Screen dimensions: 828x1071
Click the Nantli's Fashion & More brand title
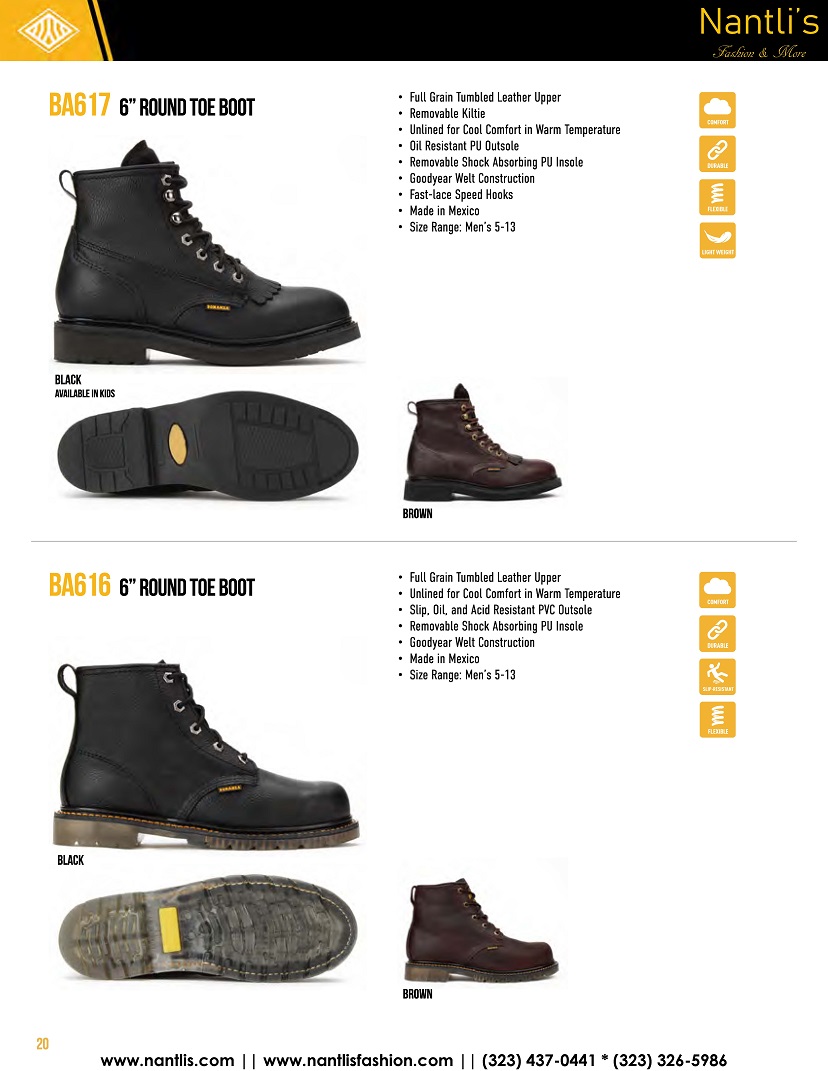(x=759, y=33)
